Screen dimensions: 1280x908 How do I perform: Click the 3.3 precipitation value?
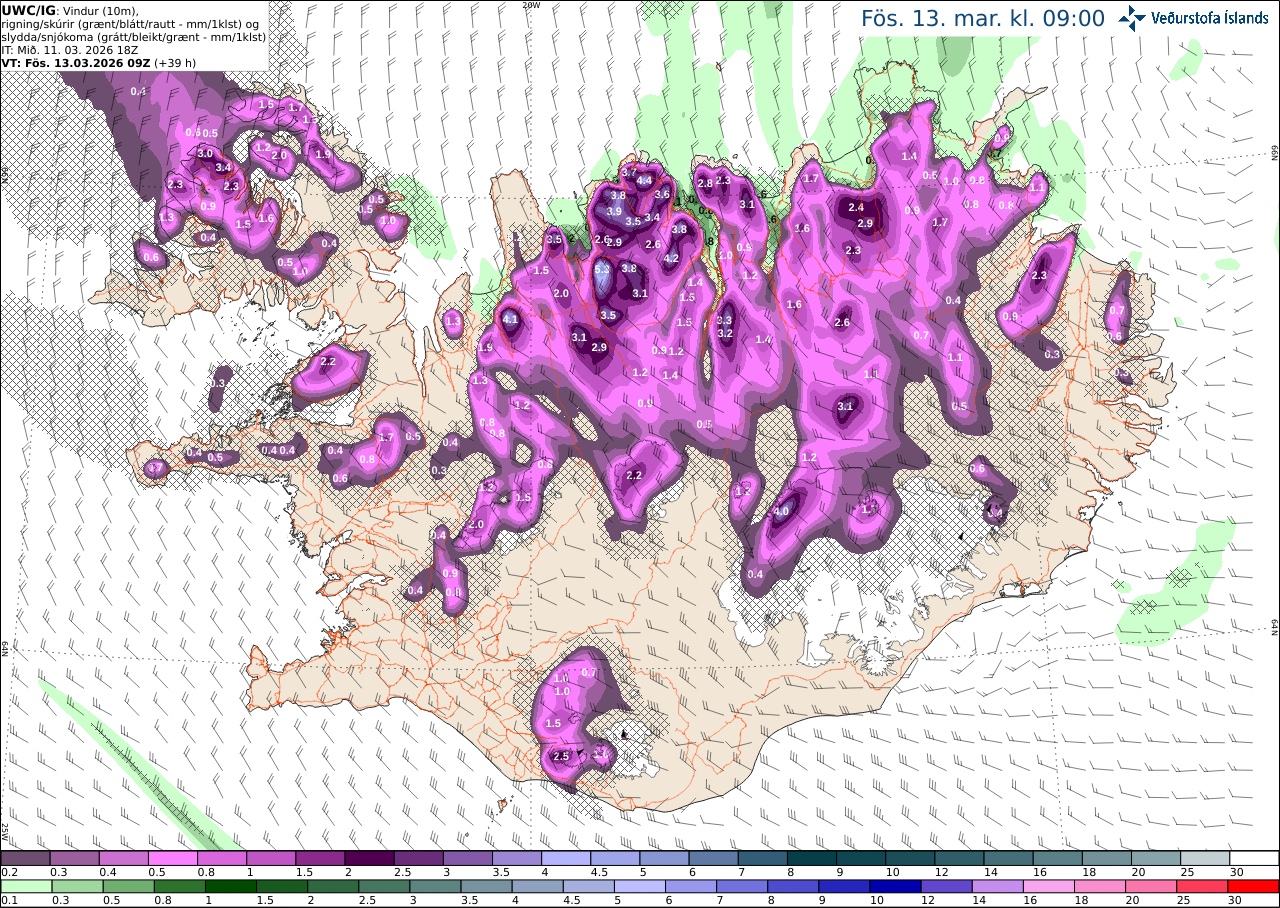725,320
